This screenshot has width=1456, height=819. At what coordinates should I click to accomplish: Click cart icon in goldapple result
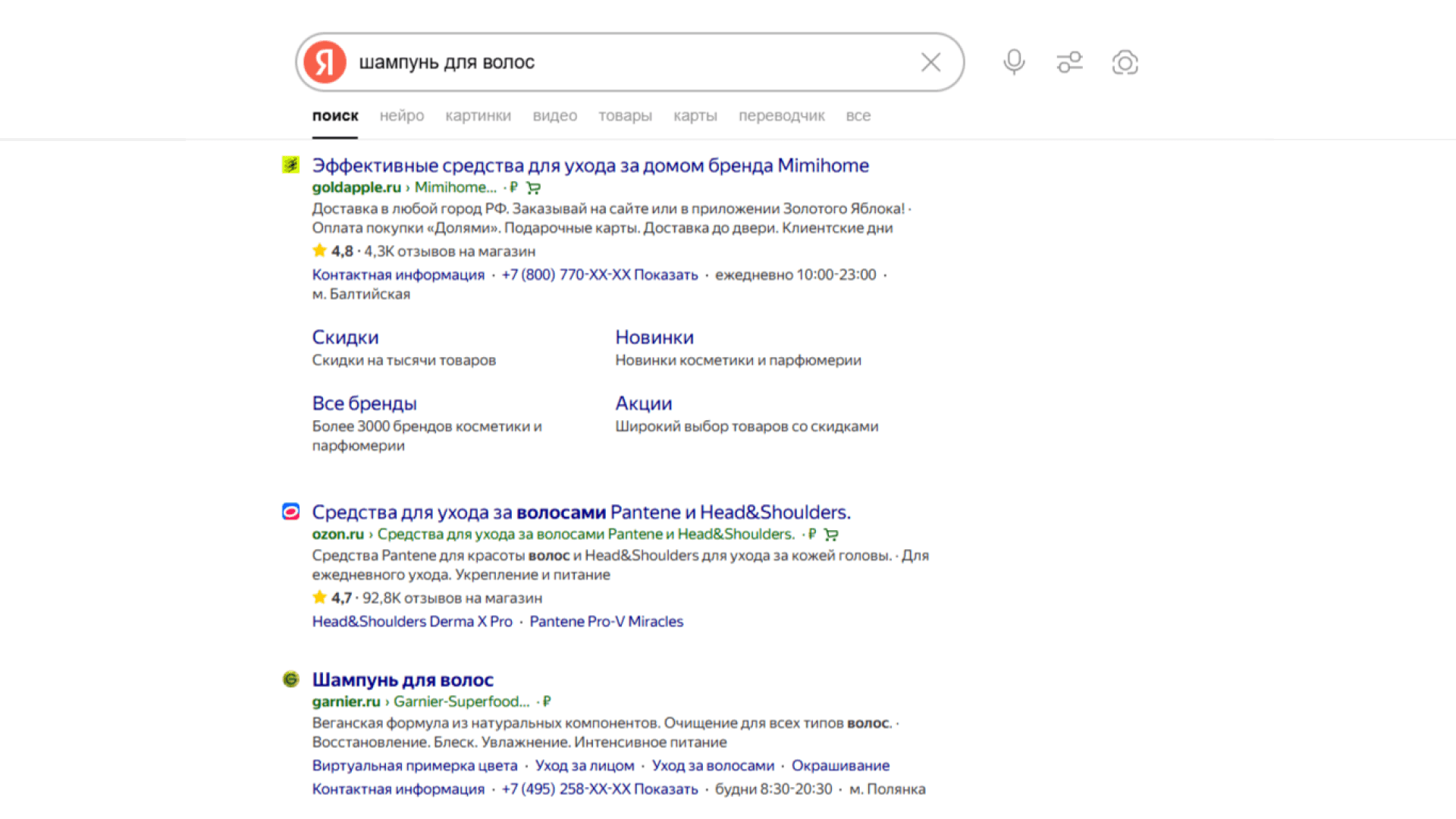click(x=534, y=188)
